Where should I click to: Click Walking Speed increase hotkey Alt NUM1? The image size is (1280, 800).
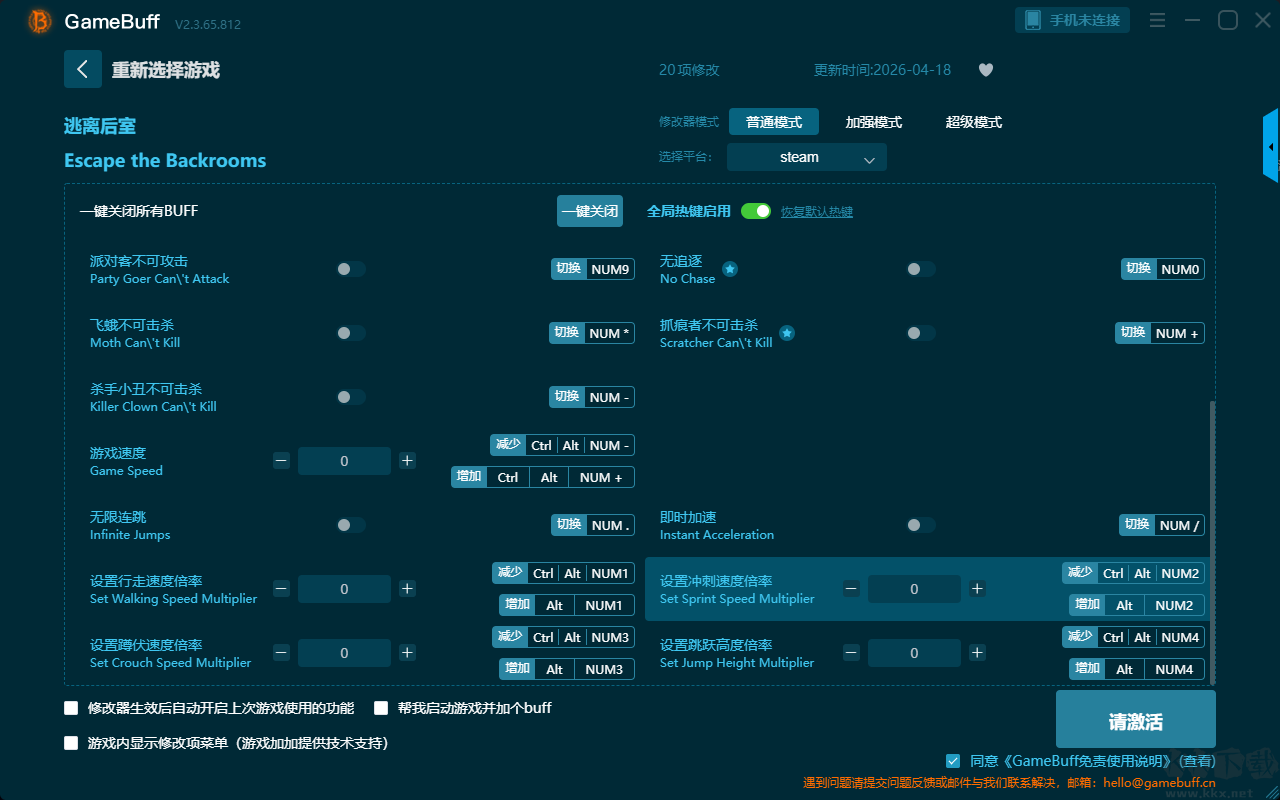(567, 605)
